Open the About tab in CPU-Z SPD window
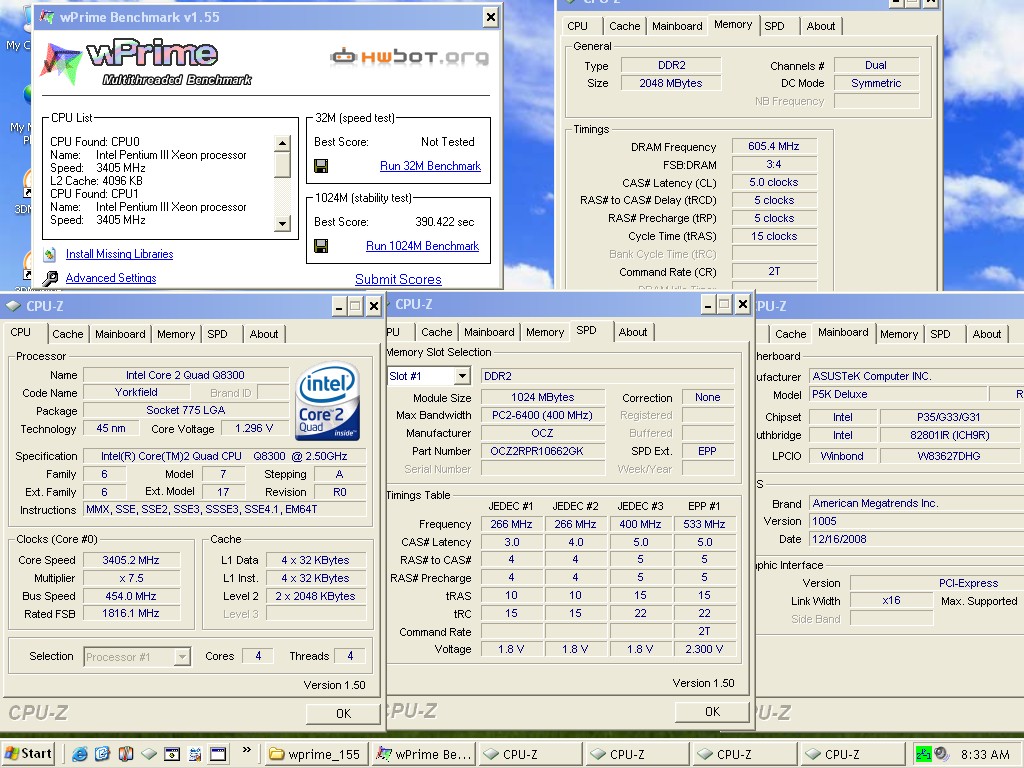 [x=633, y=332]
